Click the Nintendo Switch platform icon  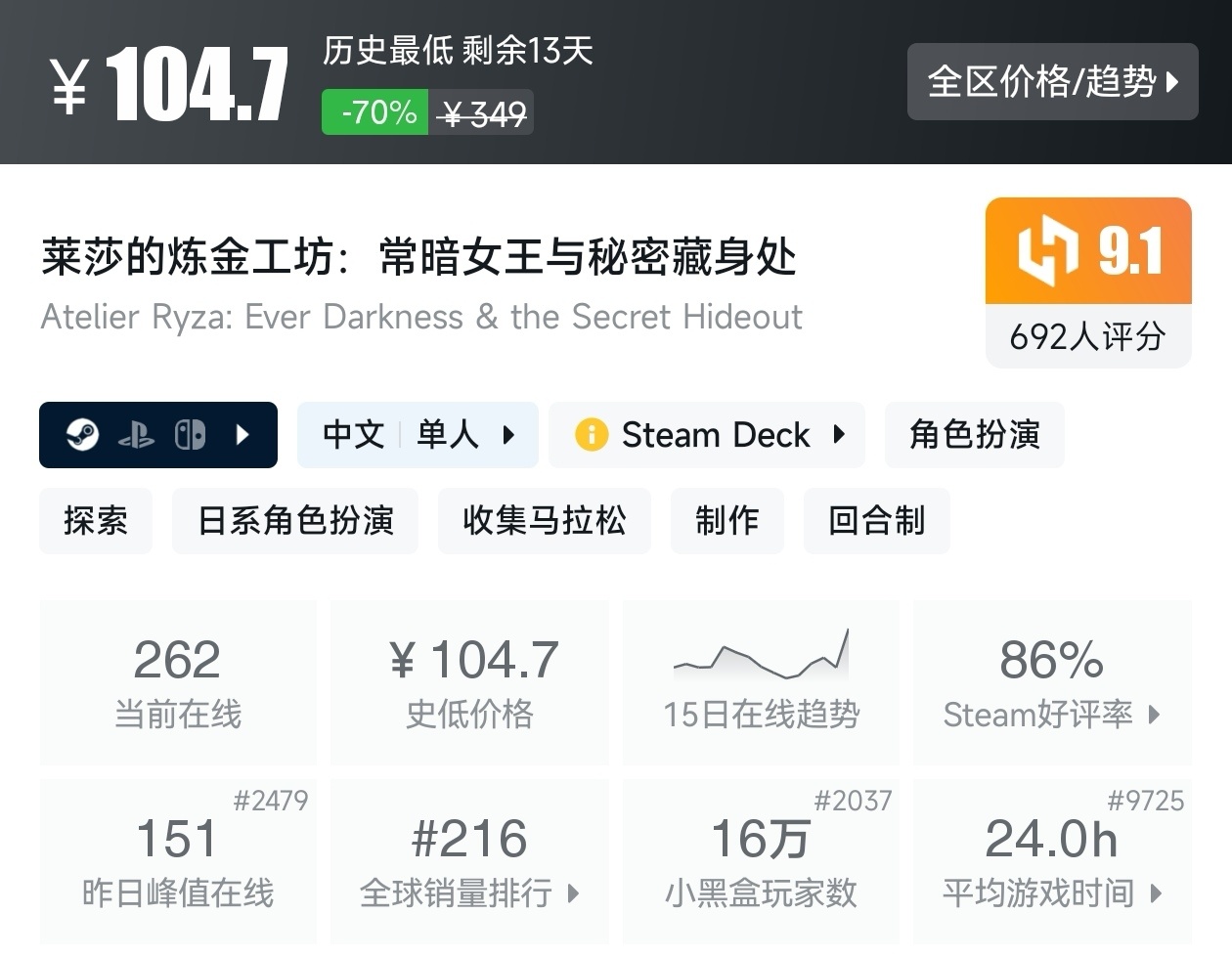pyautogui.click(x=190, y=434)
